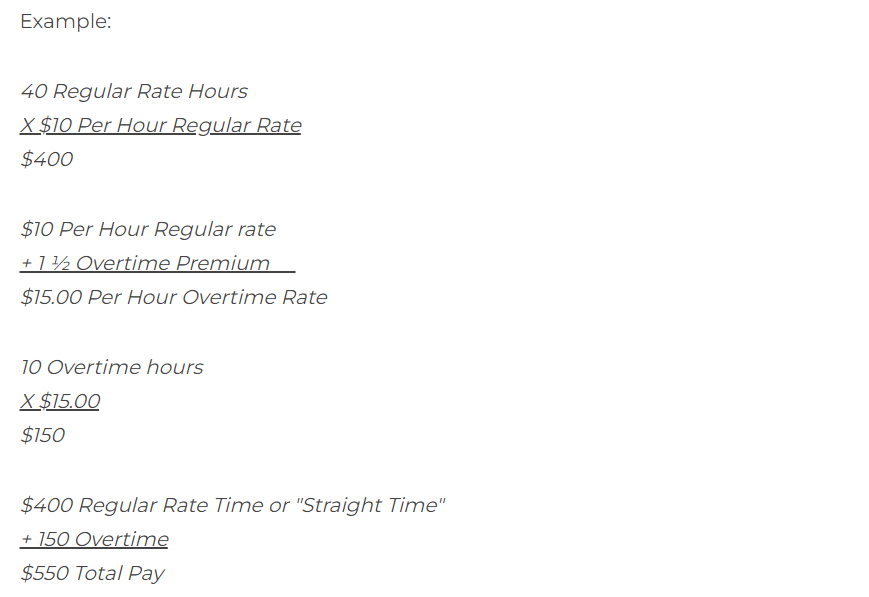The height and width of the screenshot is (597, 869).
Task: Click the "10 Overtime hours" line
Action: 111,367
